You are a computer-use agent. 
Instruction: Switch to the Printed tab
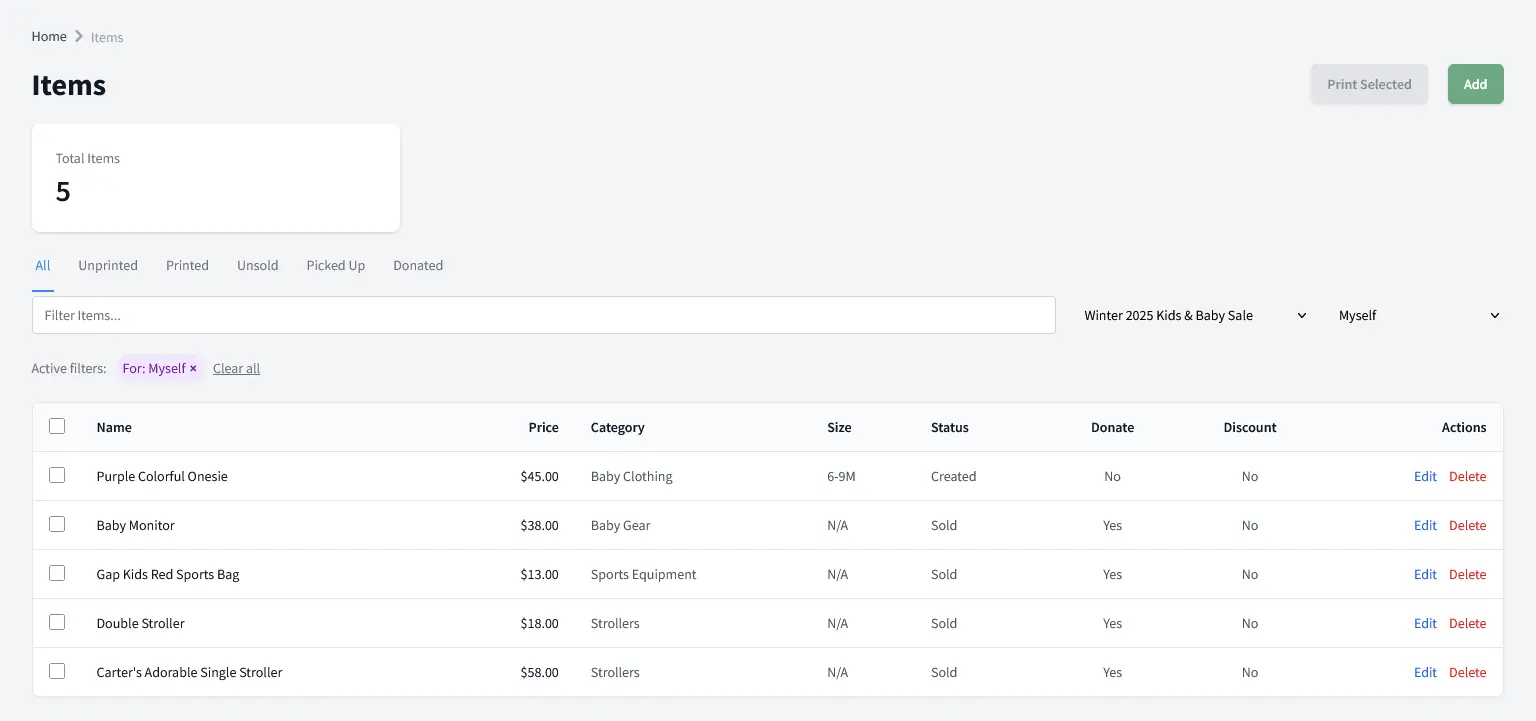point(187,265)
